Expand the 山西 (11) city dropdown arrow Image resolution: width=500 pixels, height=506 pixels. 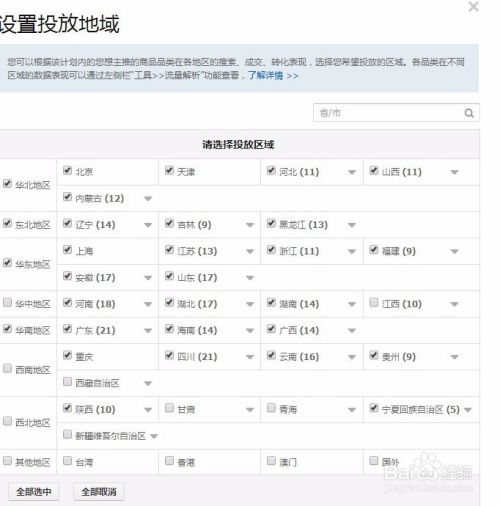454,172
